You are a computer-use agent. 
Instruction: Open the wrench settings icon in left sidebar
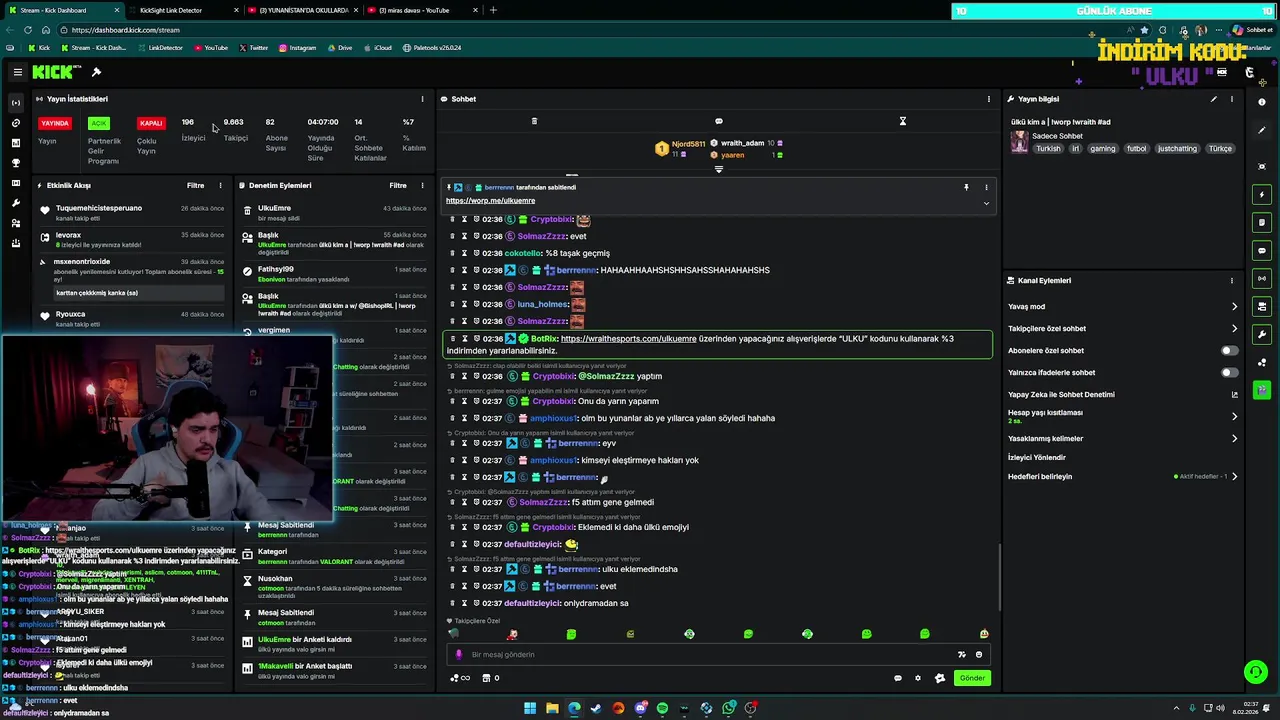(x=15, y=203)
